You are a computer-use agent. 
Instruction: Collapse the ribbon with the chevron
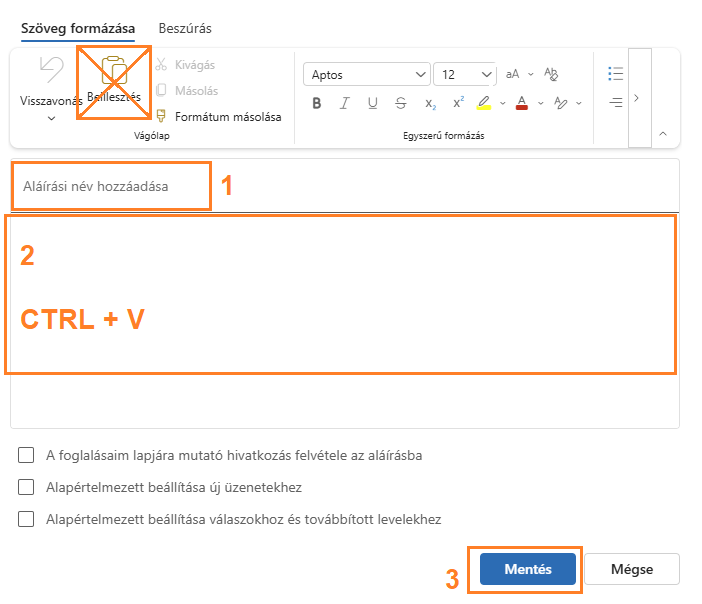(x=662, y=134)
